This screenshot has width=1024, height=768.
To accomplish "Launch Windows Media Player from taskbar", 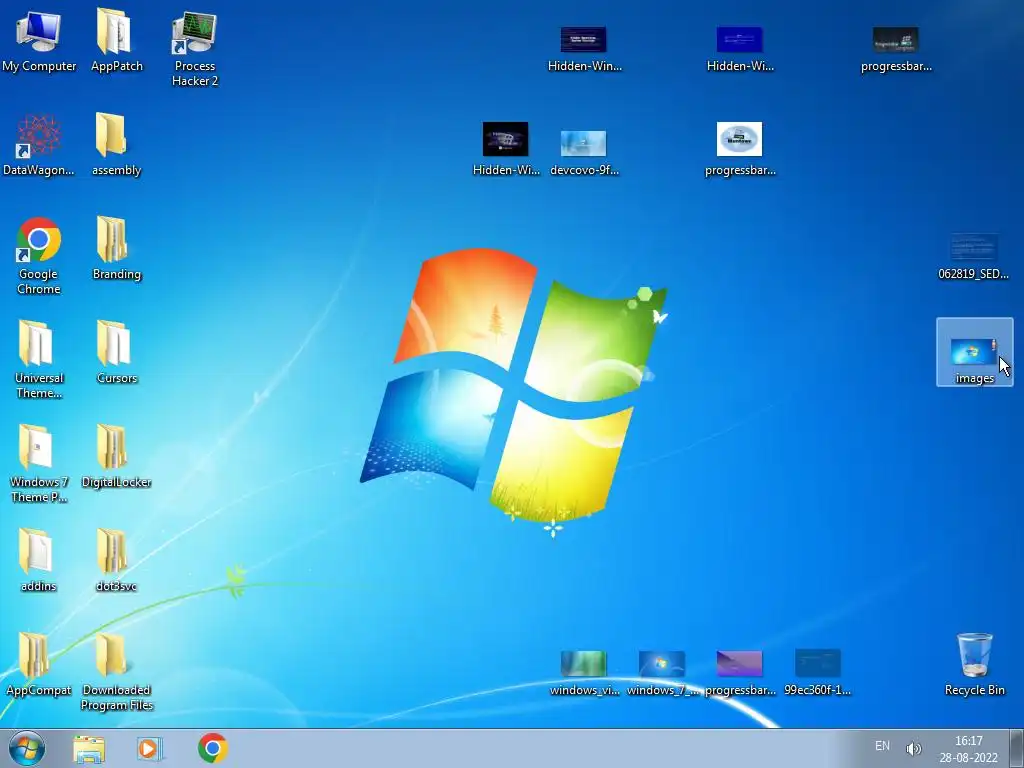I will point(150,748).
